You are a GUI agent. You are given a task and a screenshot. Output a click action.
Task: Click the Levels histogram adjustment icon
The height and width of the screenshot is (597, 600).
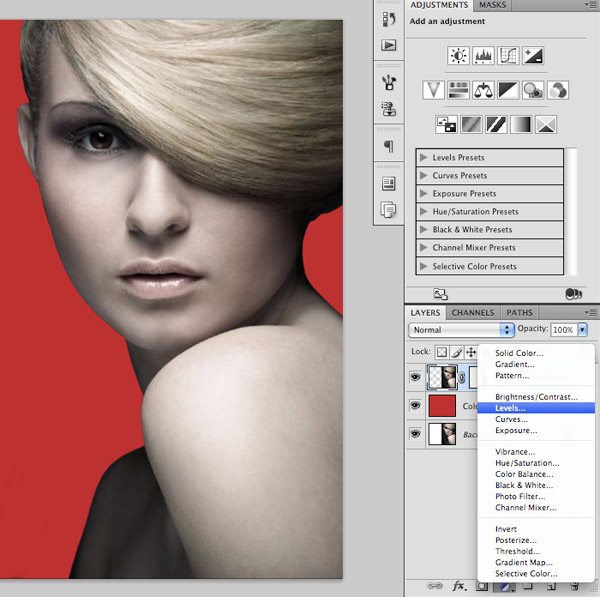click(x=483, y=56)
